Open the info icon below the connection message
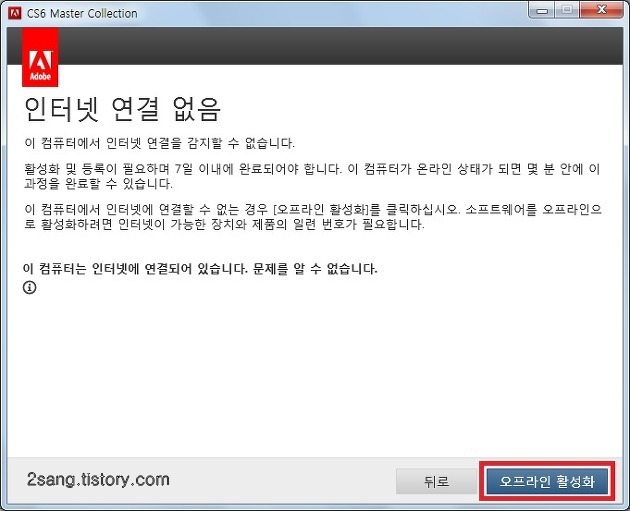Screen dimensions: 630x511 point(29,288)
